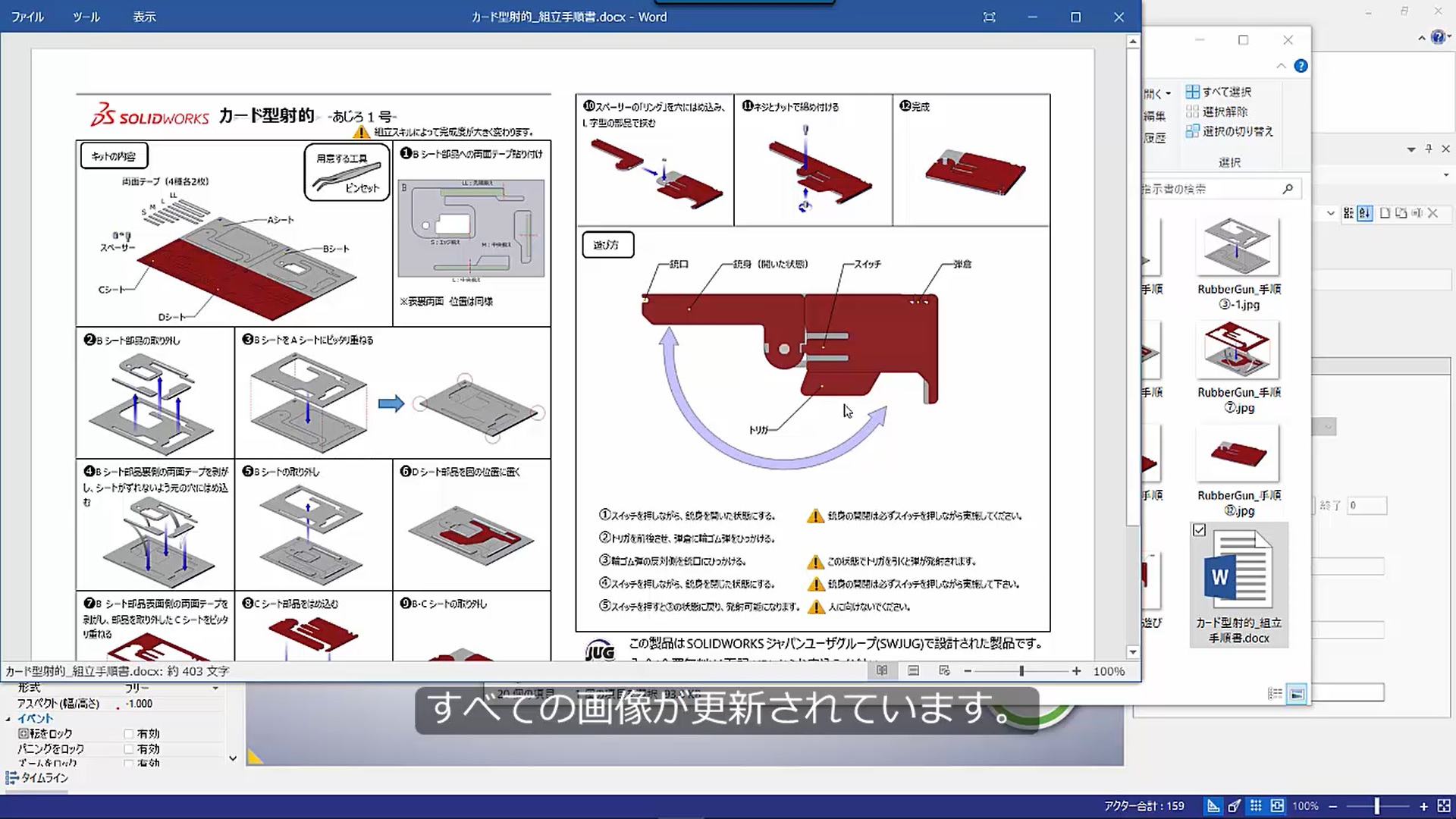Select the RubberGun_手順⑦.jpg thumbnail

click(1238, 350)
